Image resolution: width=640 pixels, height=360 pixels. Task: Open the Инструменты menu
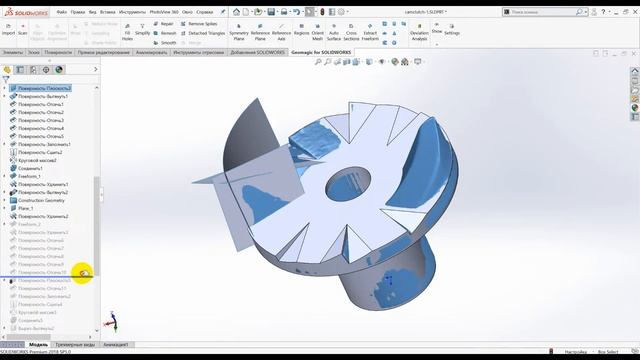click(132, 12)
